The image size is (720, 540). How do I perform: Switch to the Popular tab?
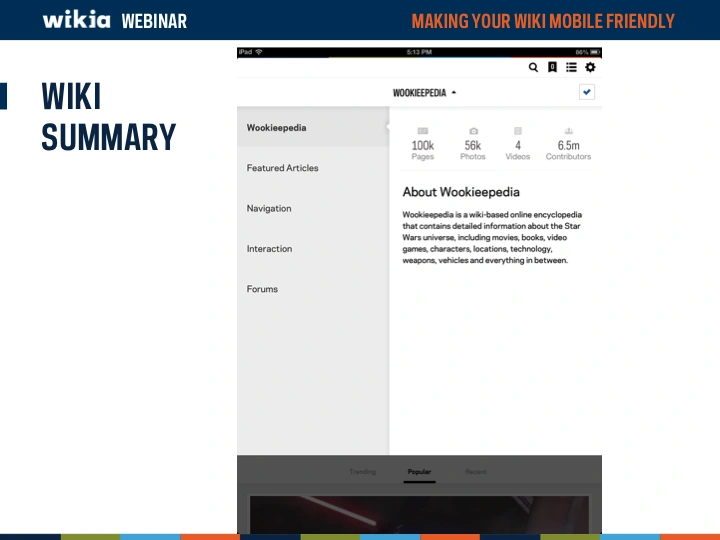pos(419,472)
